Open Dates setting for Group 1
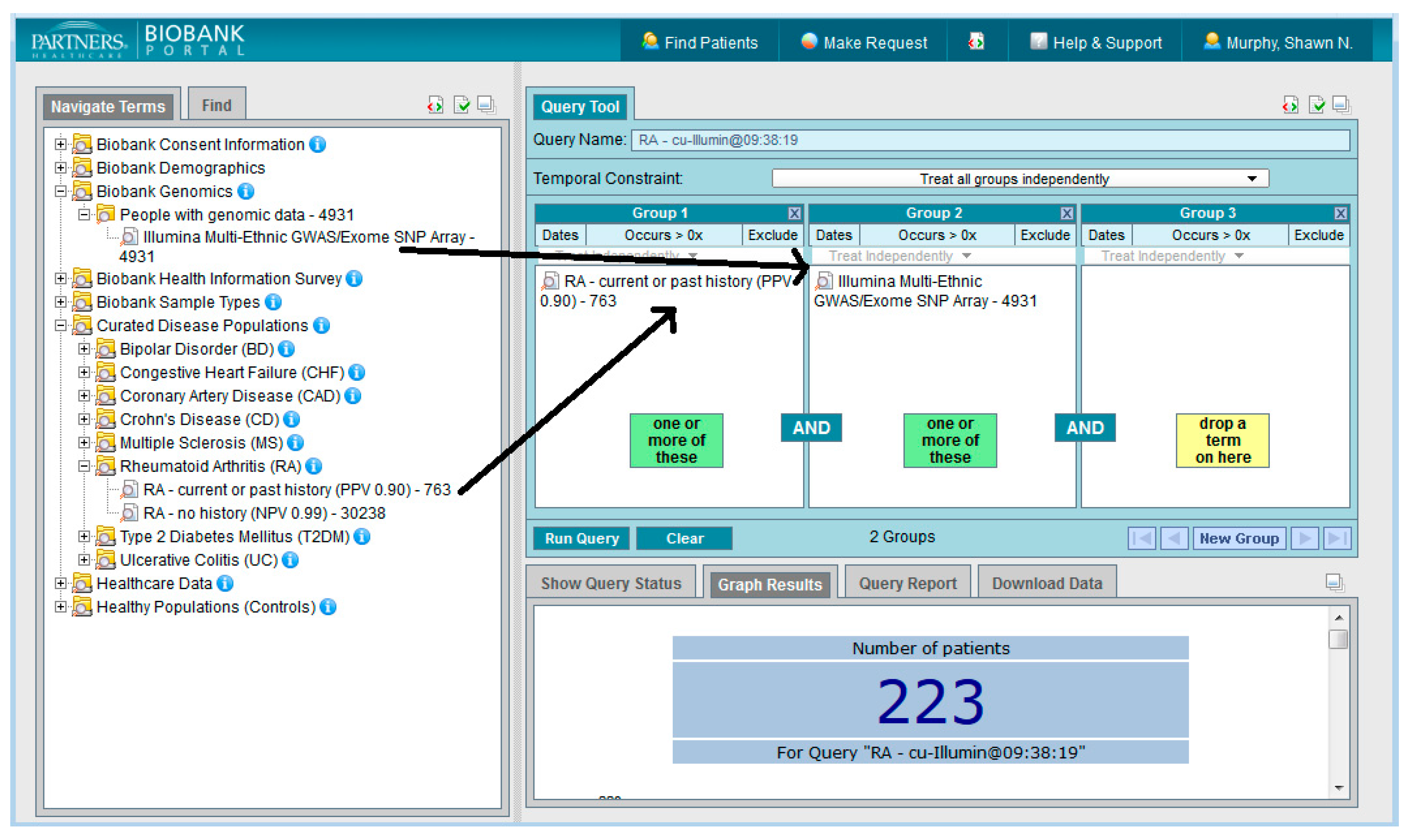Screen dimensions: 1411x840 click(x=560, y=235)
